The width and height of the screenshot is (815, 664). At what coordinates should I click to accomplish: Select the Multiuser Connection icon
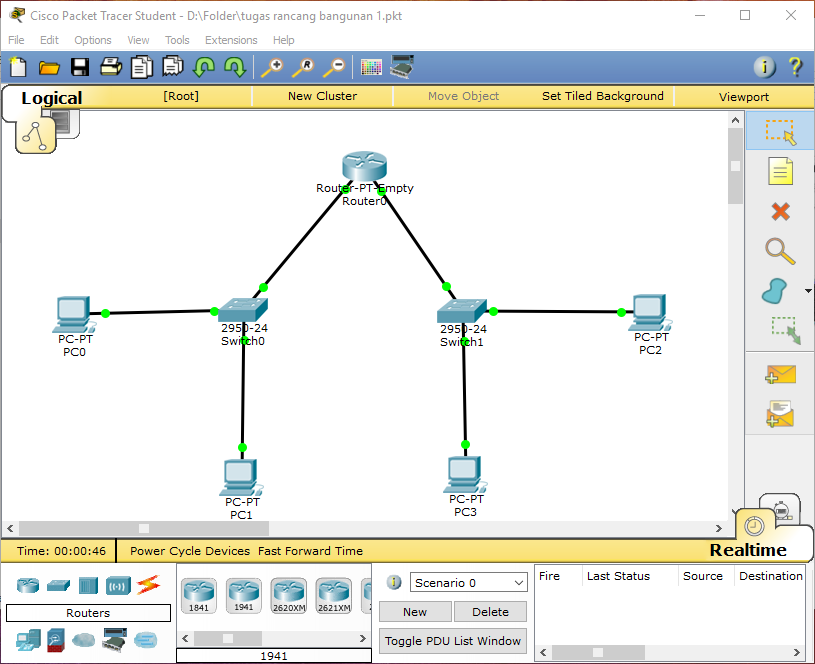pyautogui.click(x=146, y=640)
